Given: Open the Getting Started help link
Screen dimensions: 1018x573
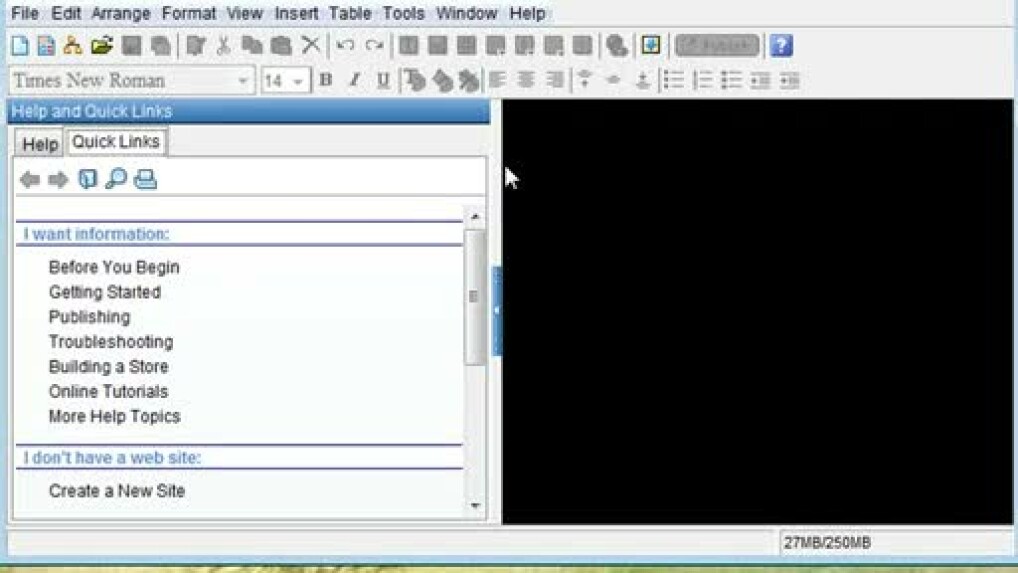Looking at the screenshot, I should [104, 292].
